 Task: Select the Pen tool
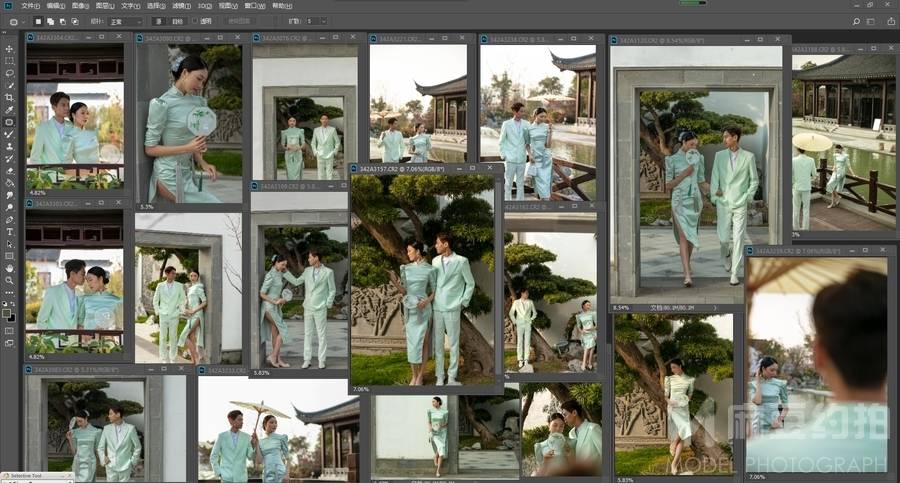9,219
